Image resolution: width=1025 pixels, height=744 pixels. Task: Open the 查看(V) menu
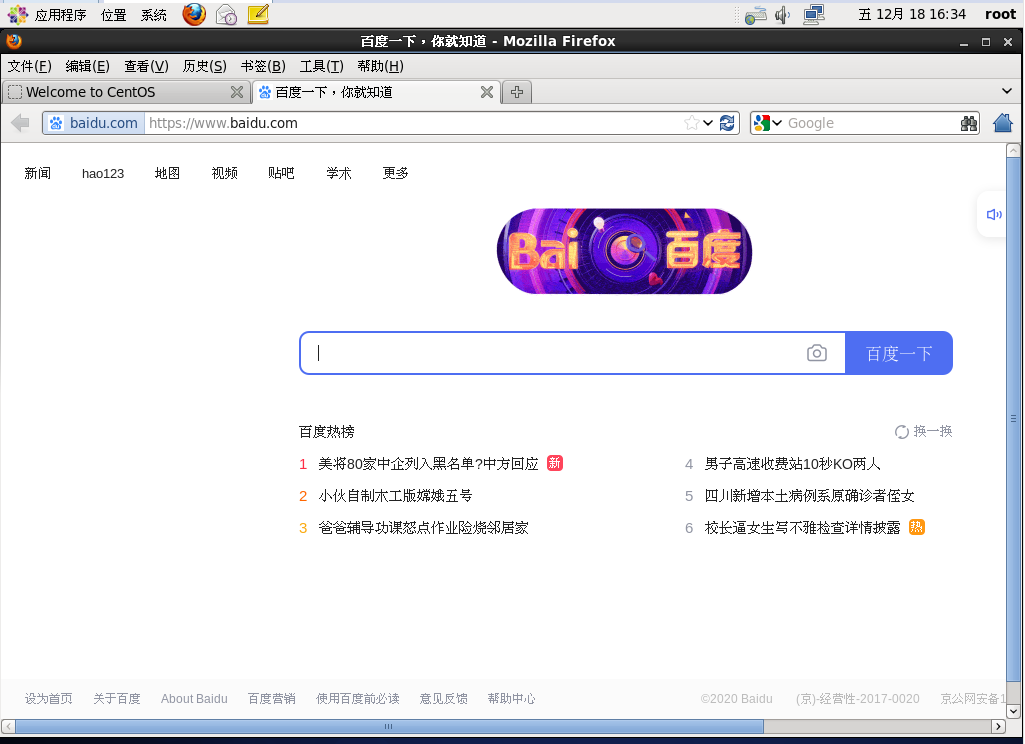[x=146, y=66]
